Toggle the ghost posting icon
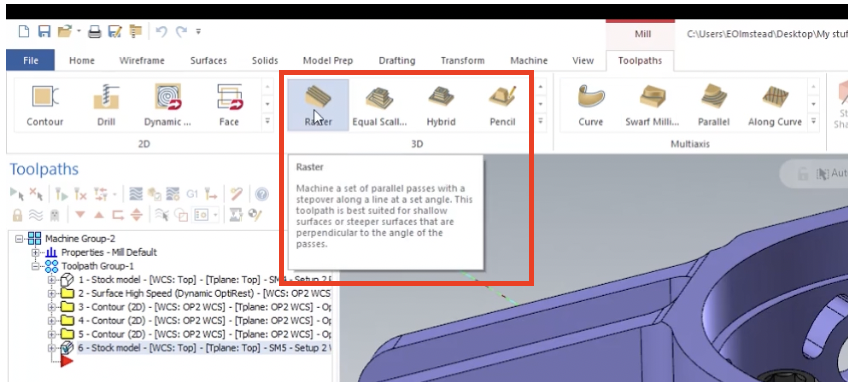The image size is (848, 382). point(54,215)
